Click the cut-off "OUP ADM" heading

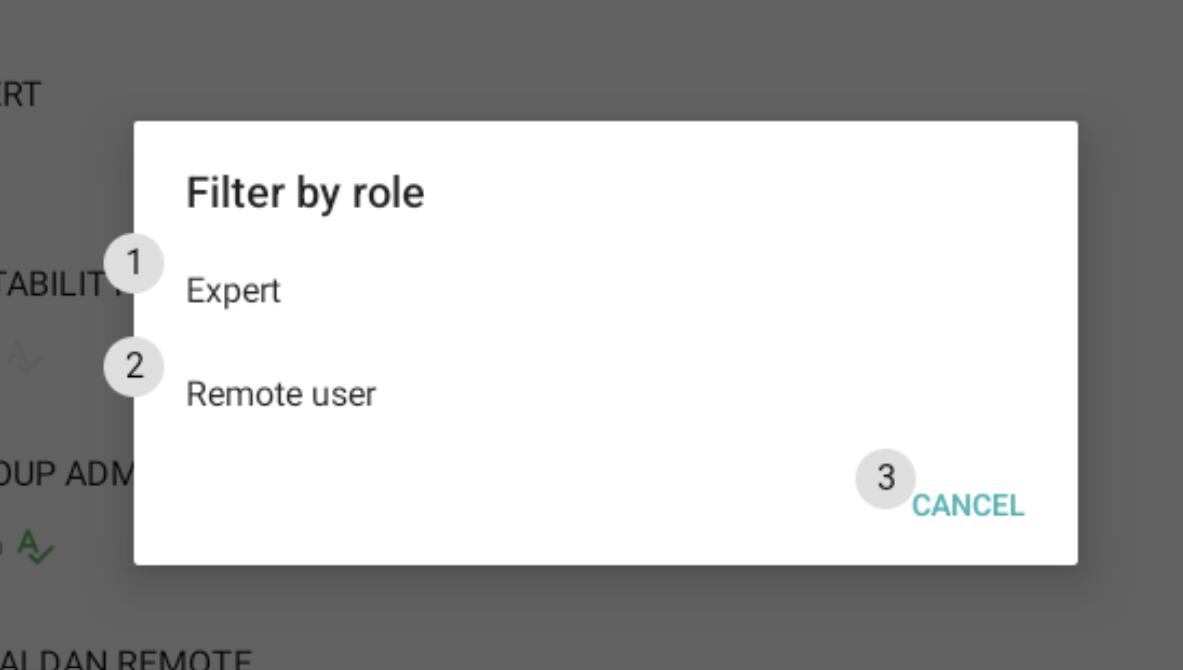pyautogui.click(x=66, y=474)
